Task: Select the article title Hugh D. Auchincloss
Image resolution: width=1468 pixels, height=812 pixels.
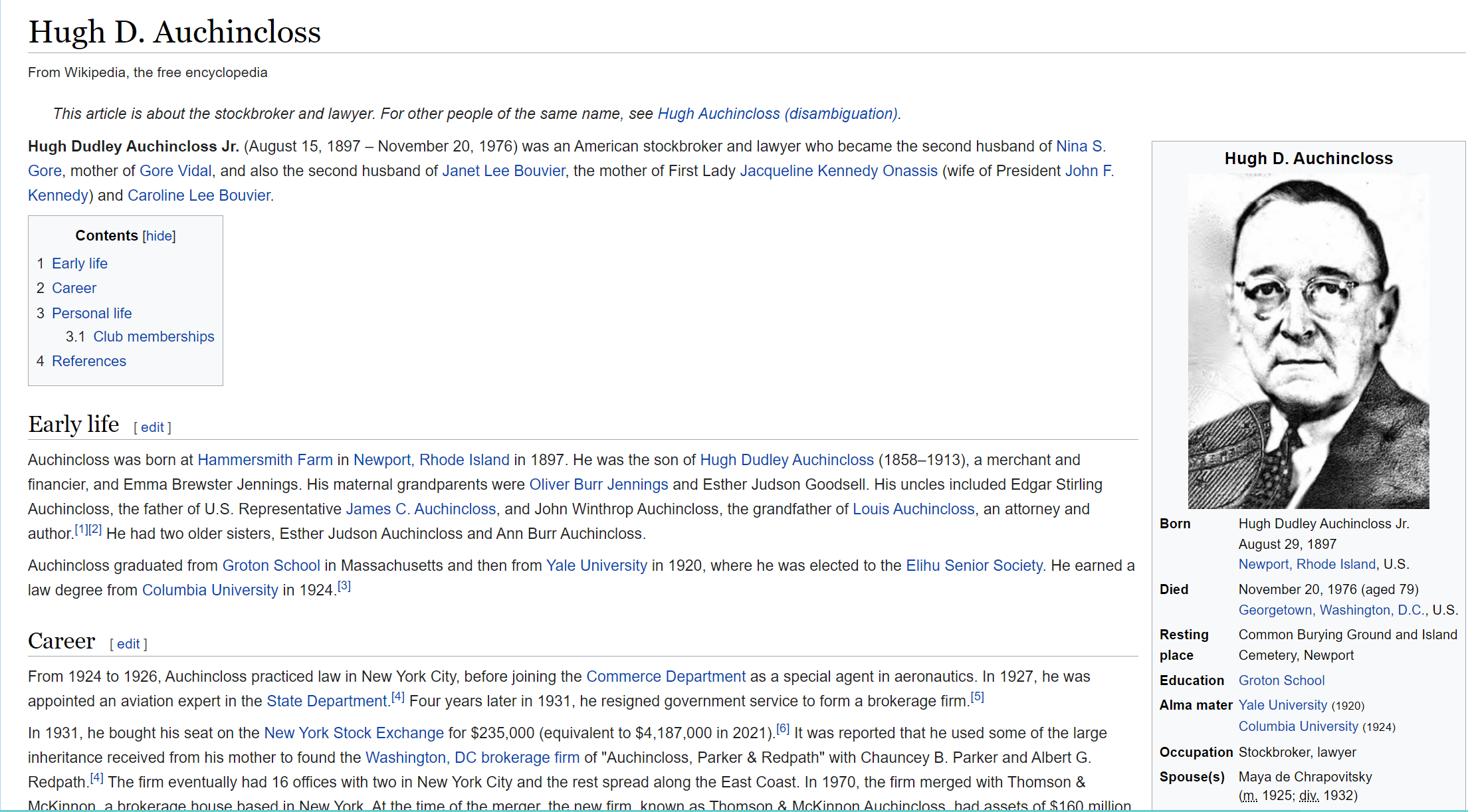Action: (x=175, y=32)
